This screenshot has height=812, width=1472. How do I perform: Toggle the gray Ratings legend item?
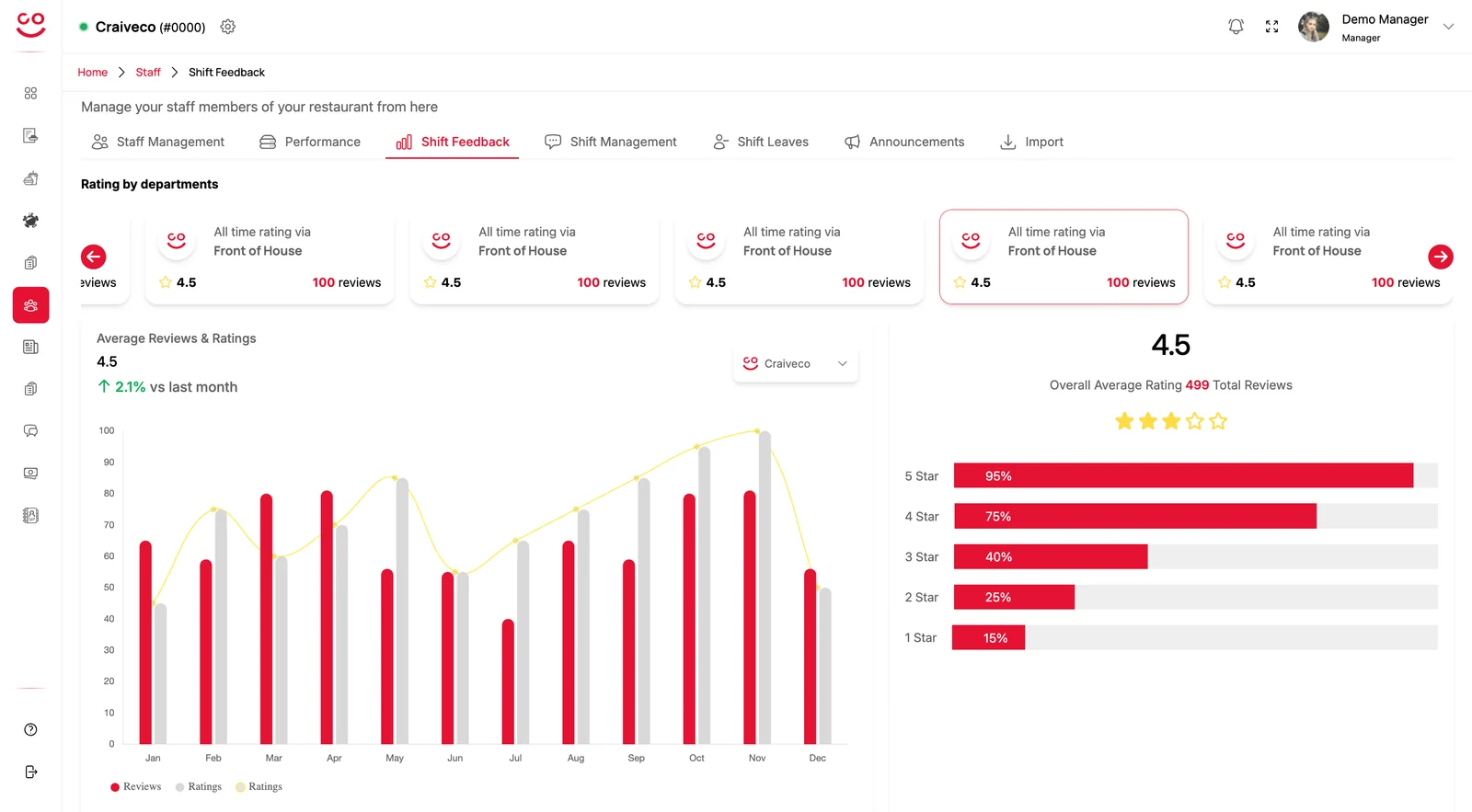[199, 787]
